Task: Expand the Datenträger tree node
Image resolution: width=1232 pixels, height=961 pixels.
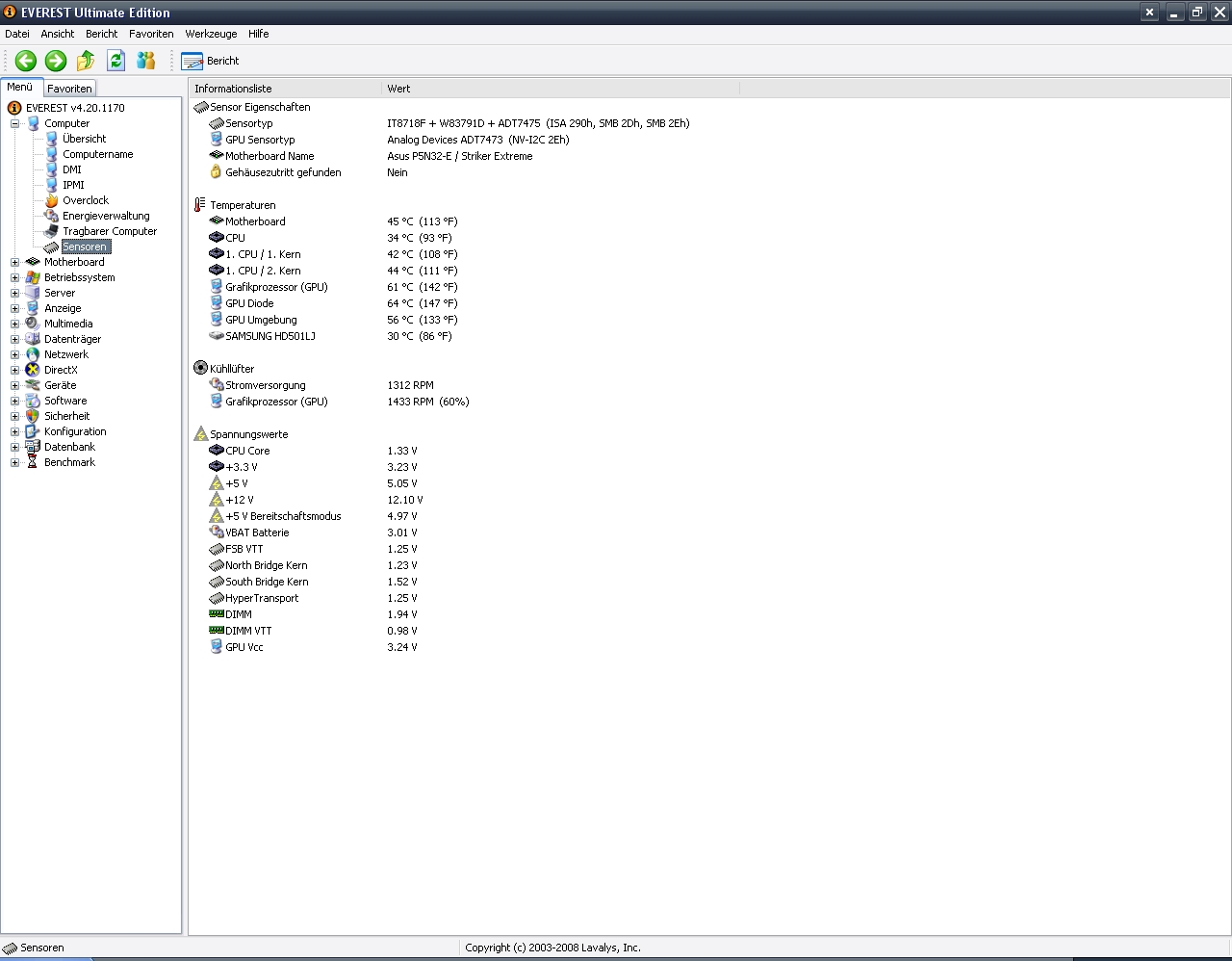Action: tap(15, 339)
